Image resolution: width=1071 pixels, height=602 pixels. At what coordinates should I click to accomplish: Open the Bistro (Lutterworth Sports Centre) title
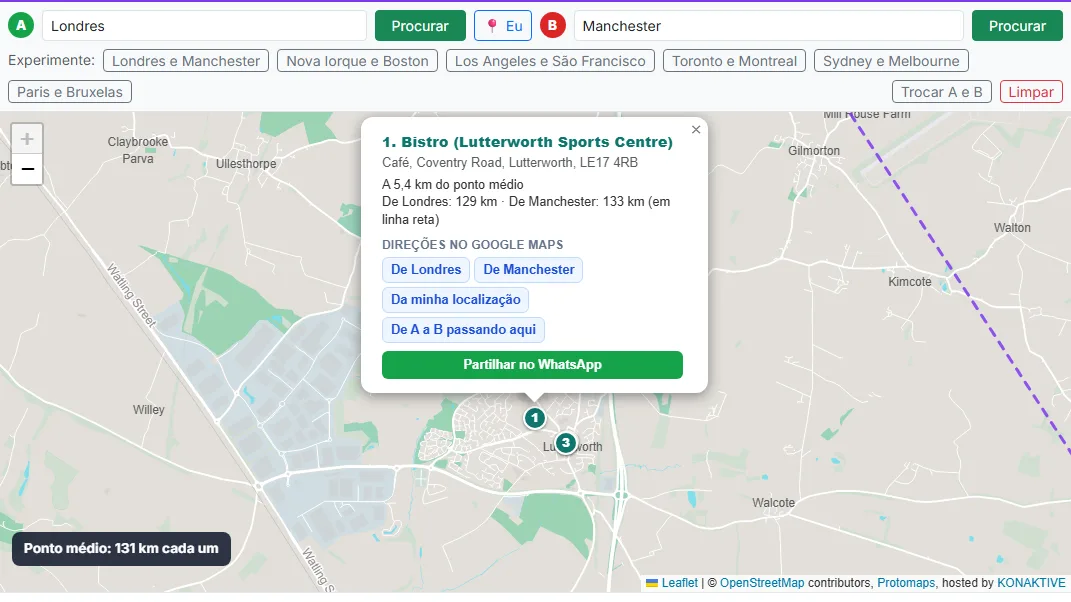527,142
